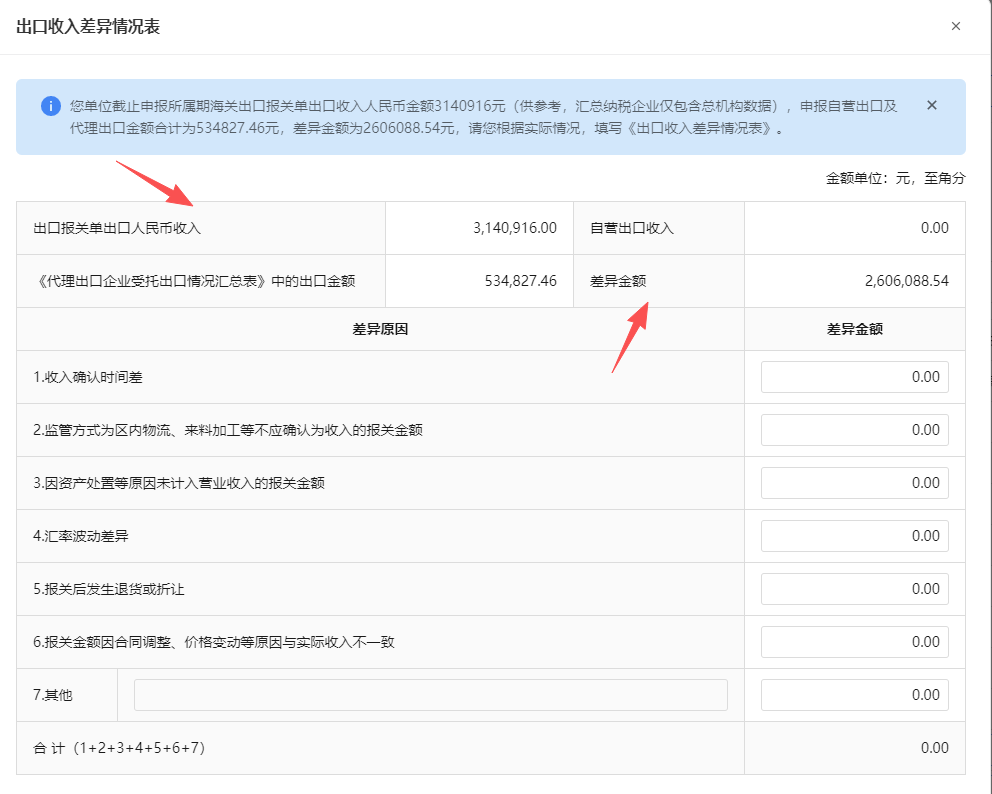Click amount field for 合同调整、价格变动 row
The width and height of the screenshot is (992, 794).
point(854,642)
